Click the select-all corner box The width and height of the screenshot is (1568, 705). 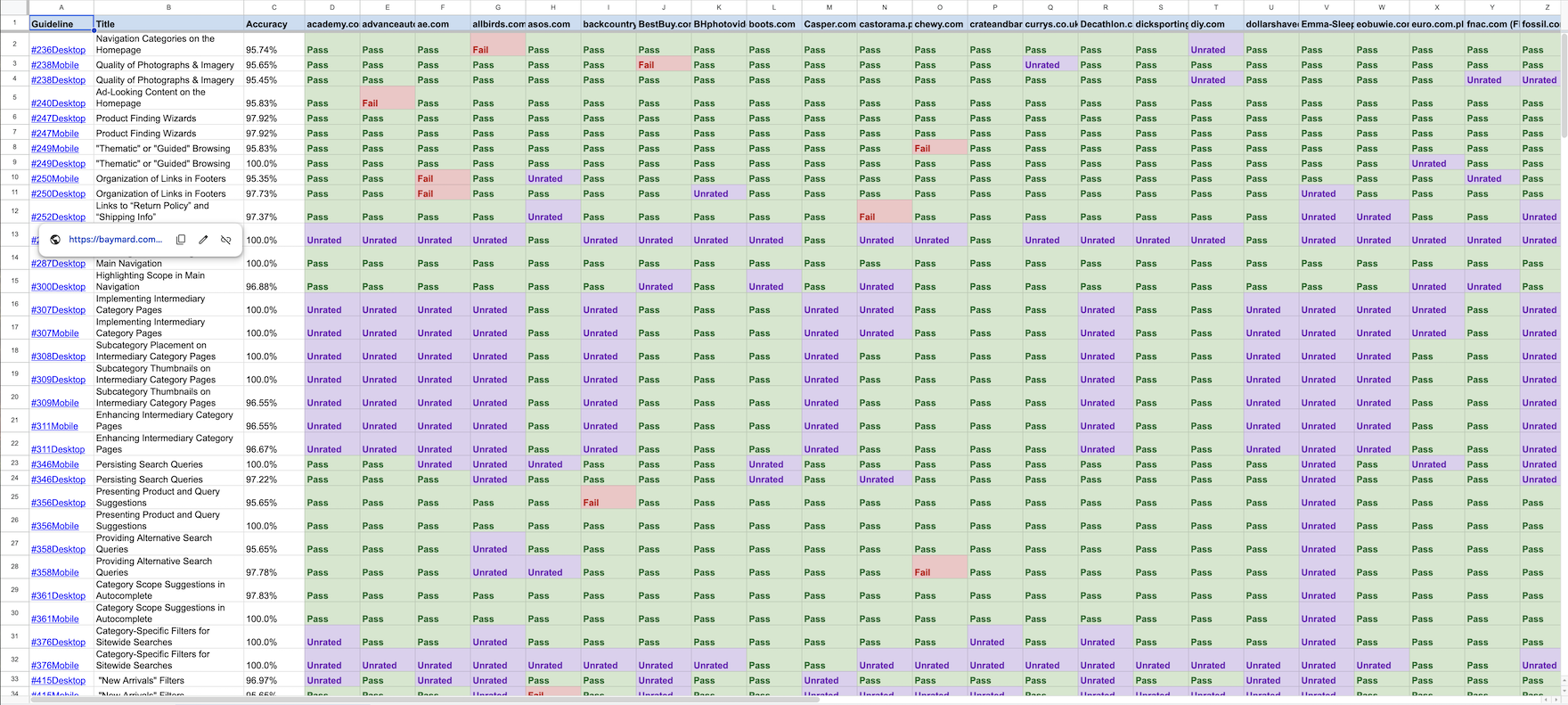(x=14, y=7)
